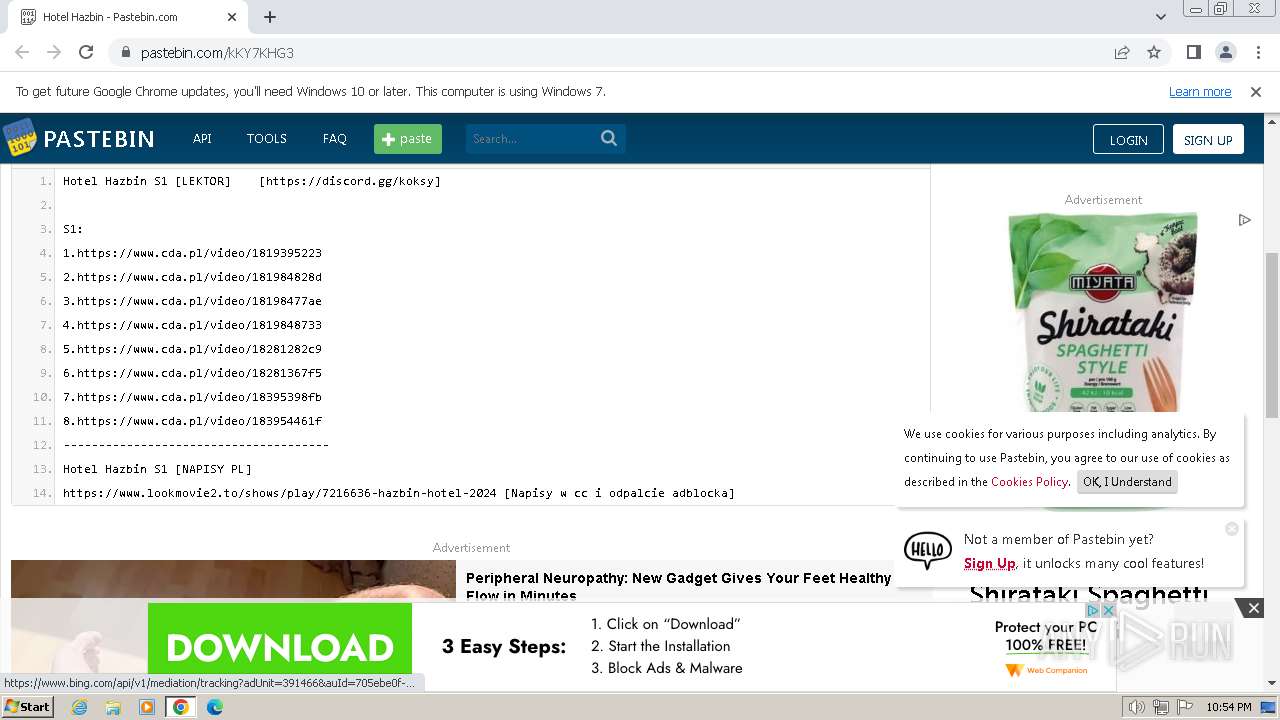The image size is (1280, 720).
Task: Click the 10:54 PM system clock
Action: 1229,707
